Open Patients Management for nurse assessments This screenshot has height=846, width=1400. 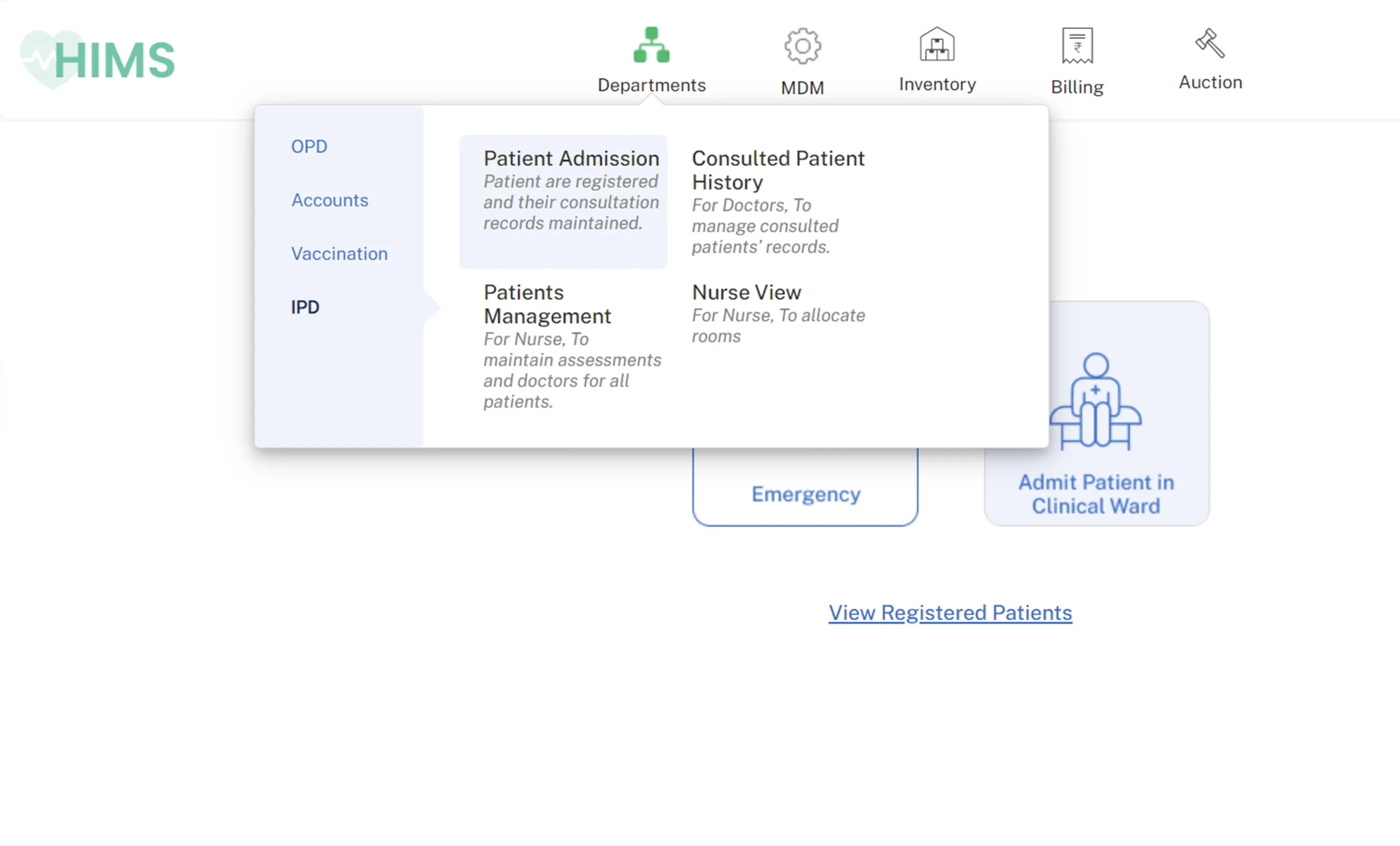[547, 304]
